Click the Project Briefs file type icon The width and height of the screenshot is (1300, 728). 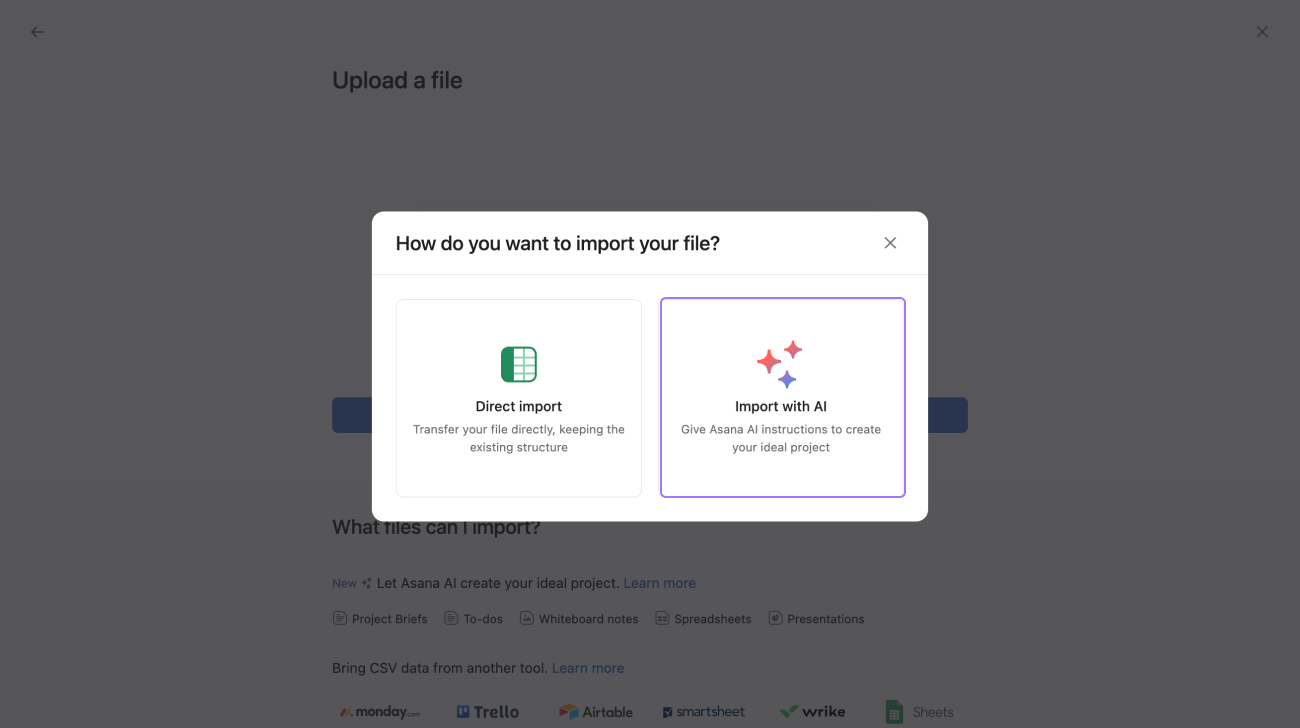tap(340, 618)
